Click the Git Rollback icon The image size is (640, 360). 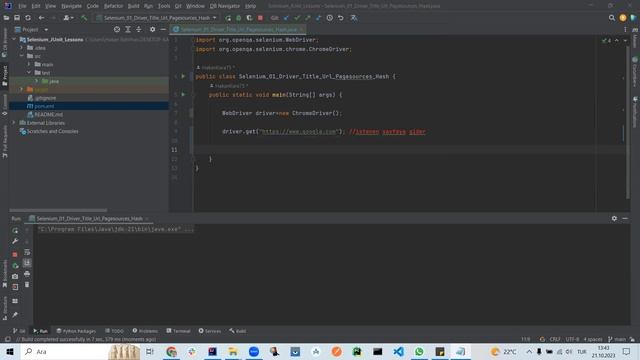click(x=340, y=18)
